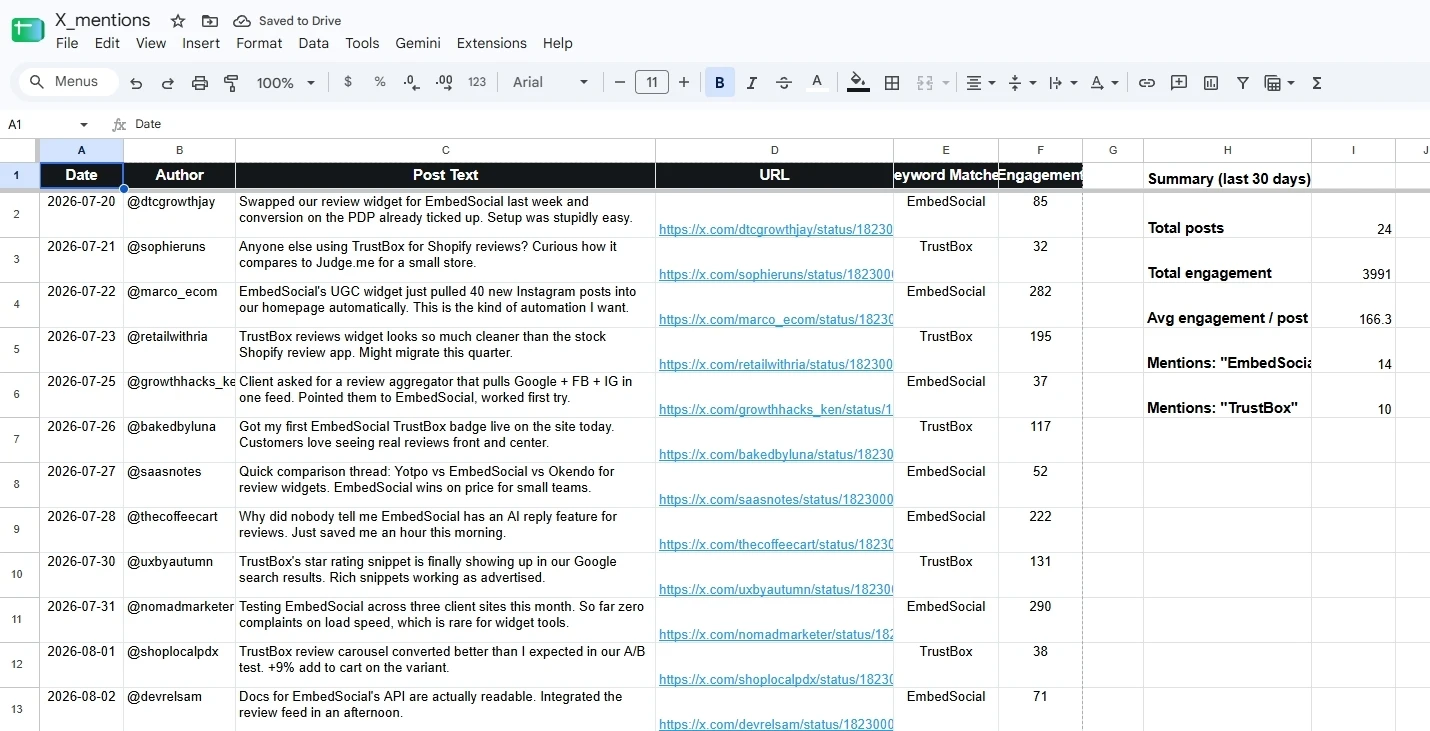This screenshot has height=731, width=1430.
Task: Open the dtcgrowthjay status link
Action: coord(775,229)
